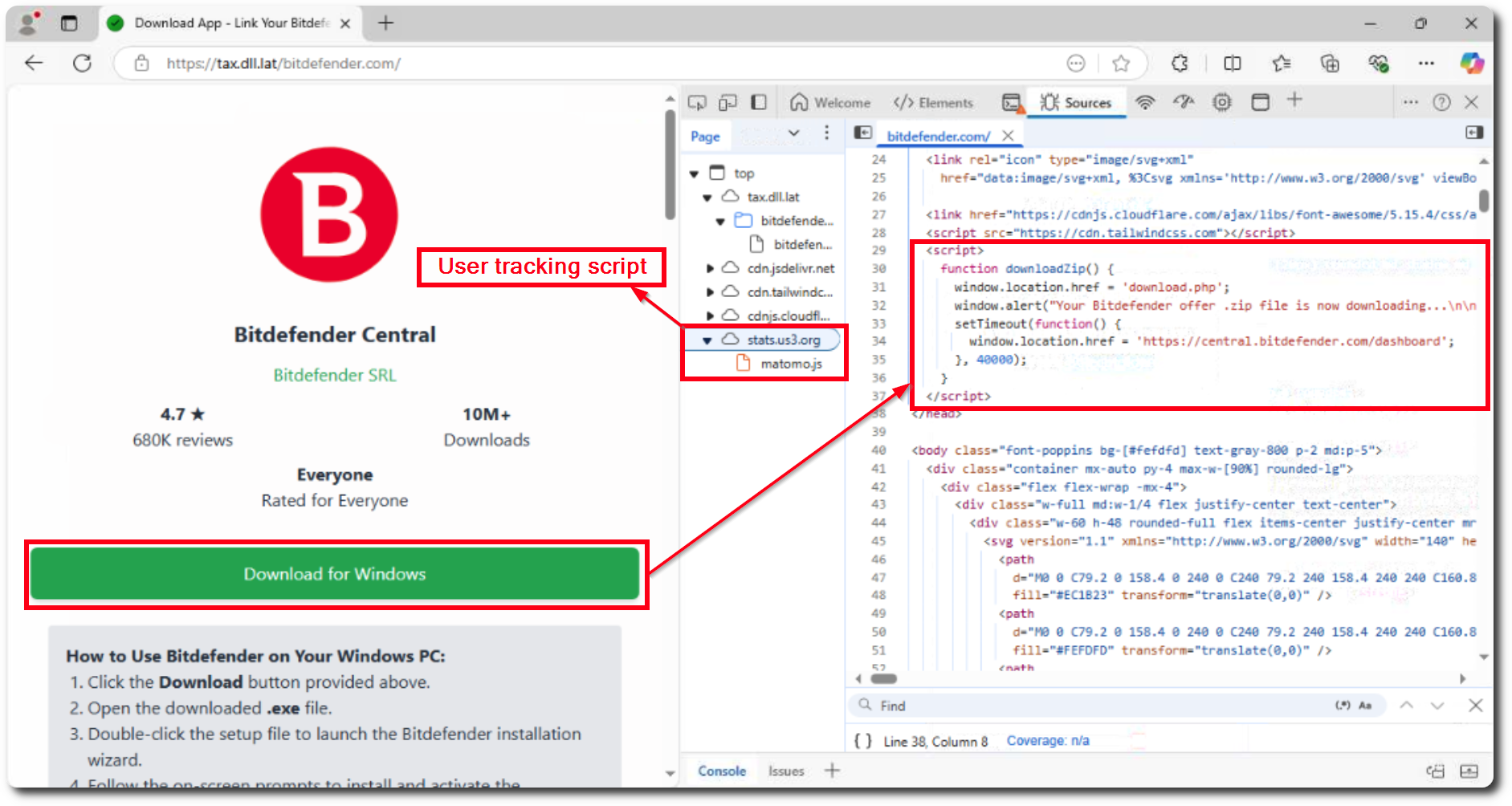Open the profile avatar icon

tap(29, 22)
